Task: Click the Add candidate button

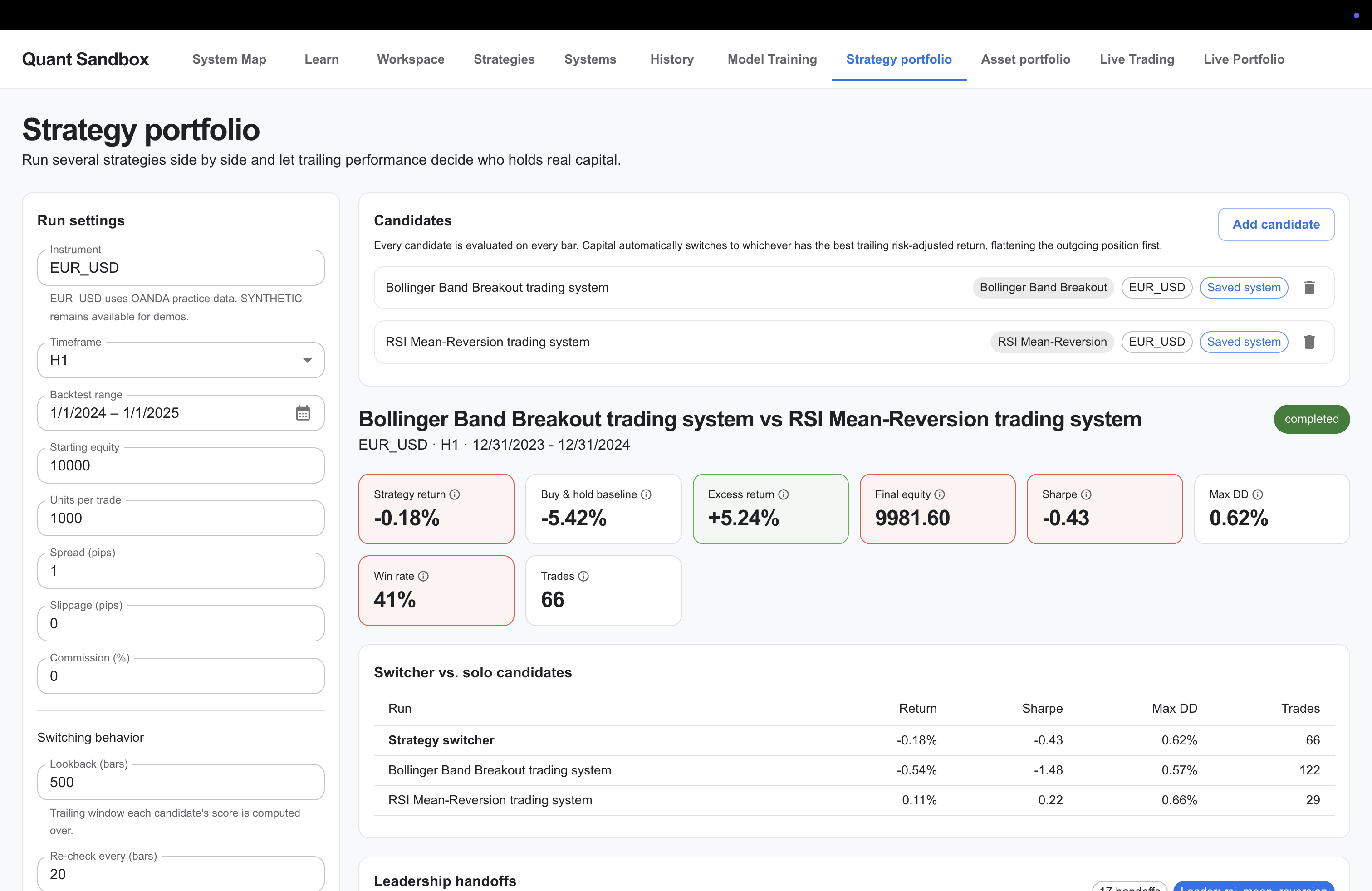Action: [1276, 224]
